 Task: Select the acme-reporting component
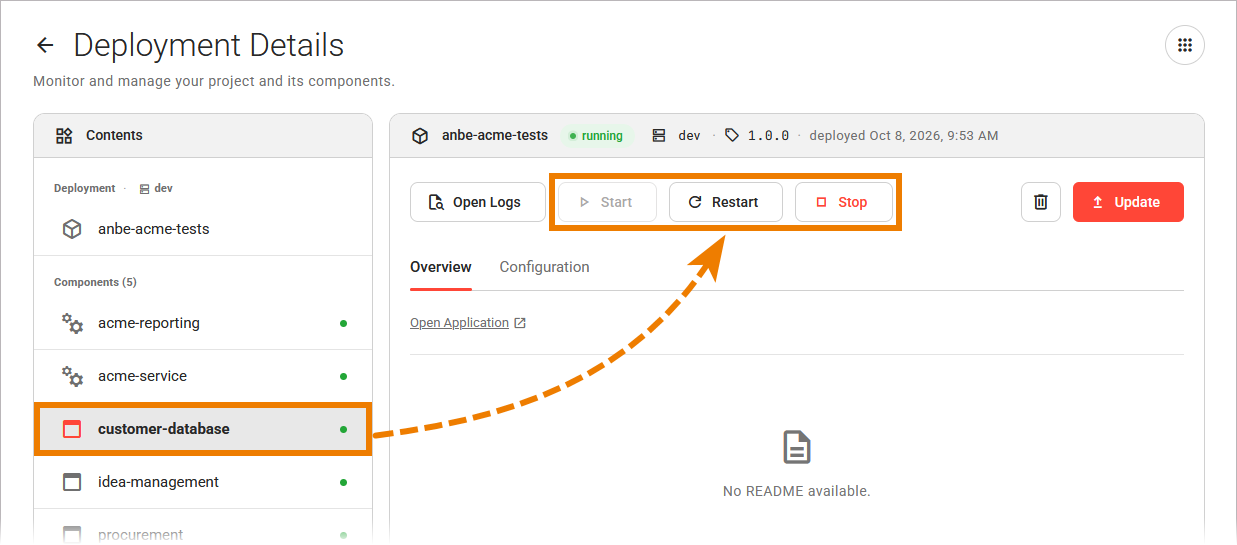(203, 323)
